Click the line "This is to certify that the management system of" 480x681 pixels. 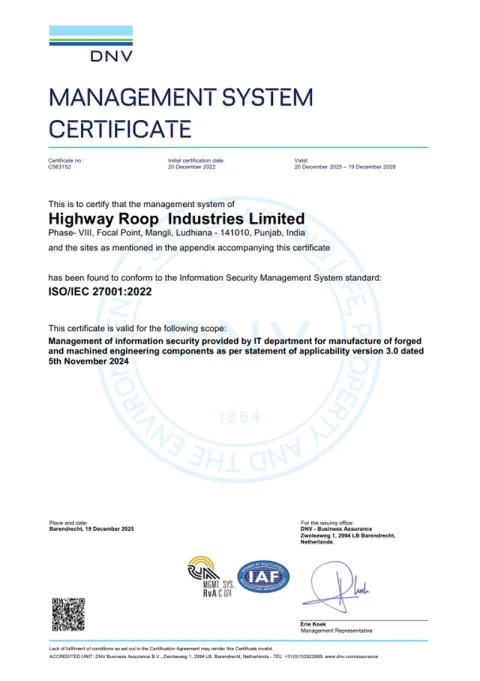pyautogui.click(x=141, y=204)
